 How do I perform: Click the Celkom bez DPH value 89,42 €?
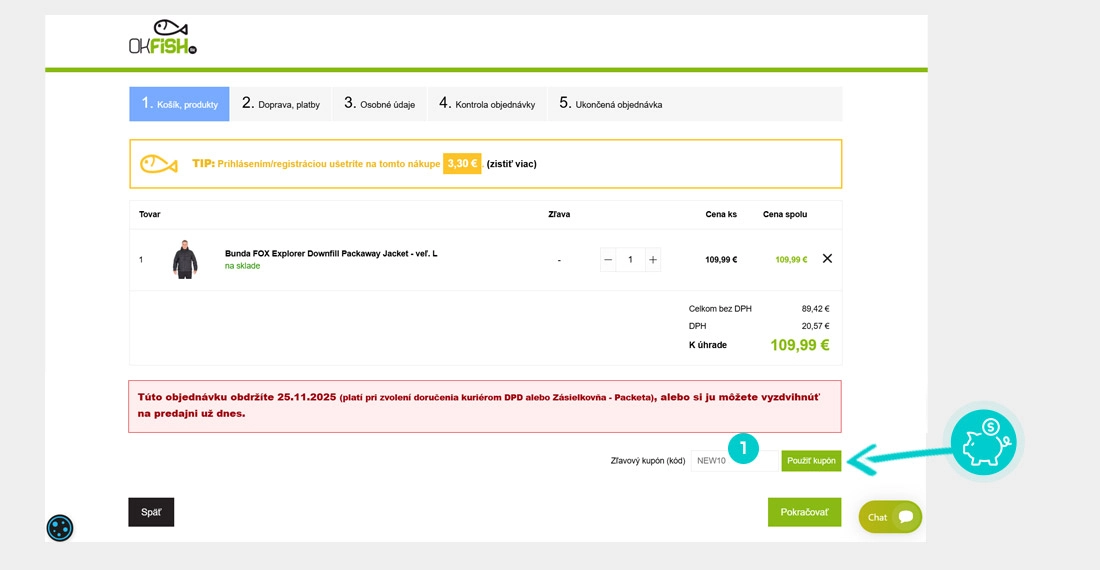coord(816,308)
